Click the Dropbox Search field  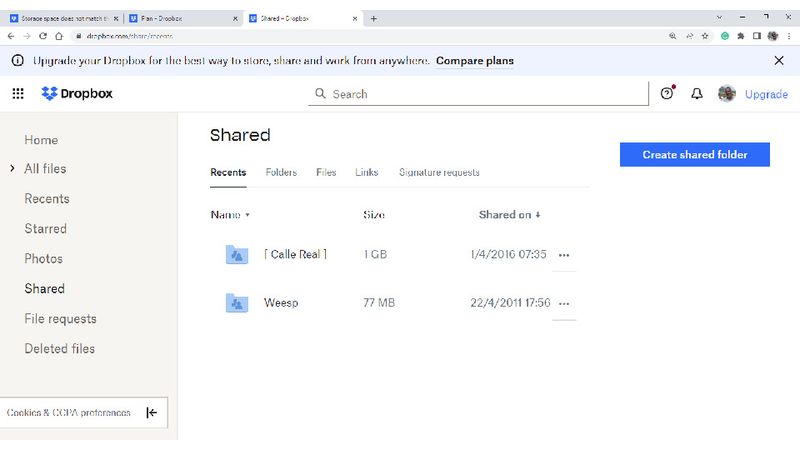click(478, 94)
